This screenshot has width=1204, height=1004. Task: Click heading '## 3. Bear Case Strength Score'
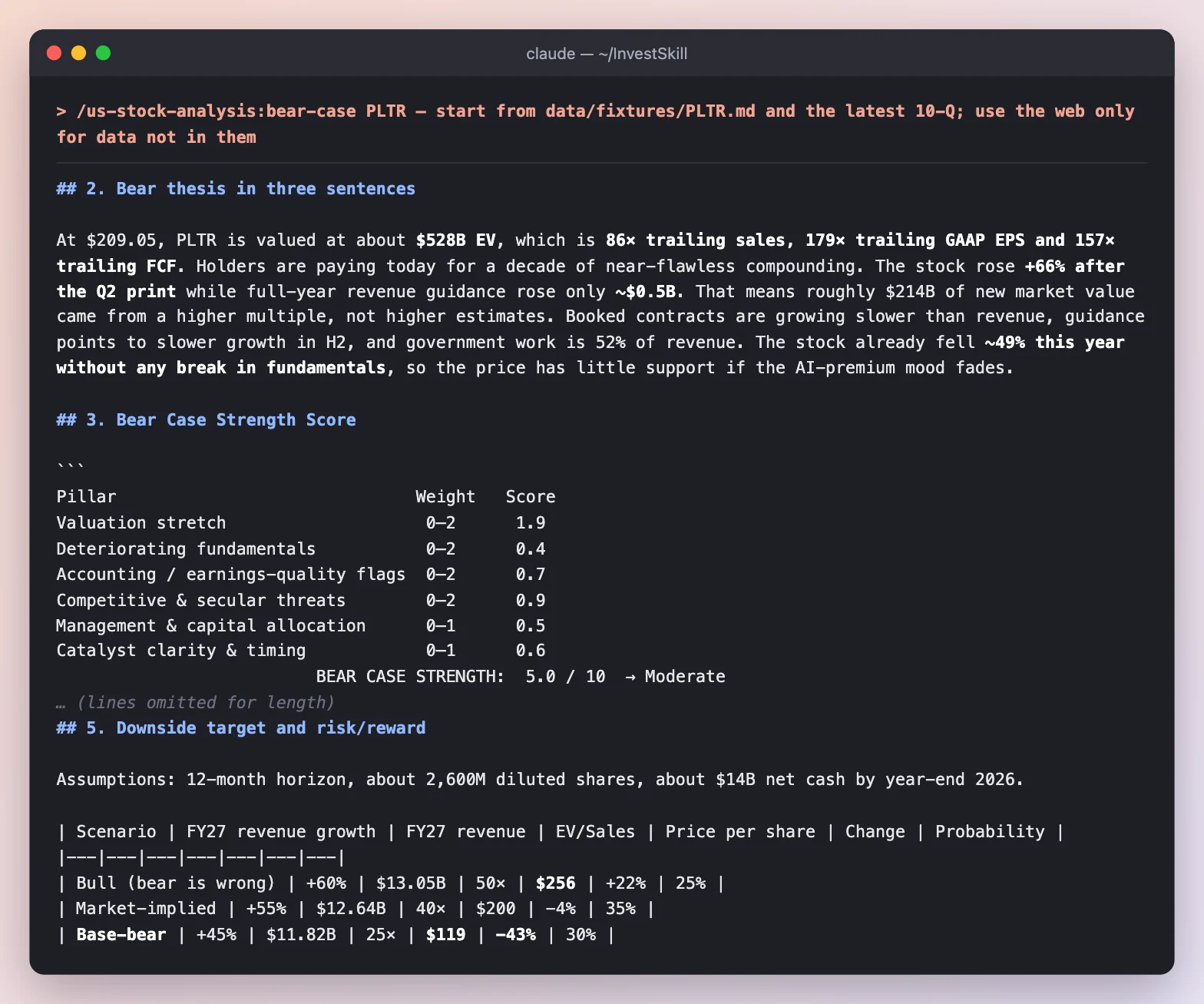click(x=206, y=420)
